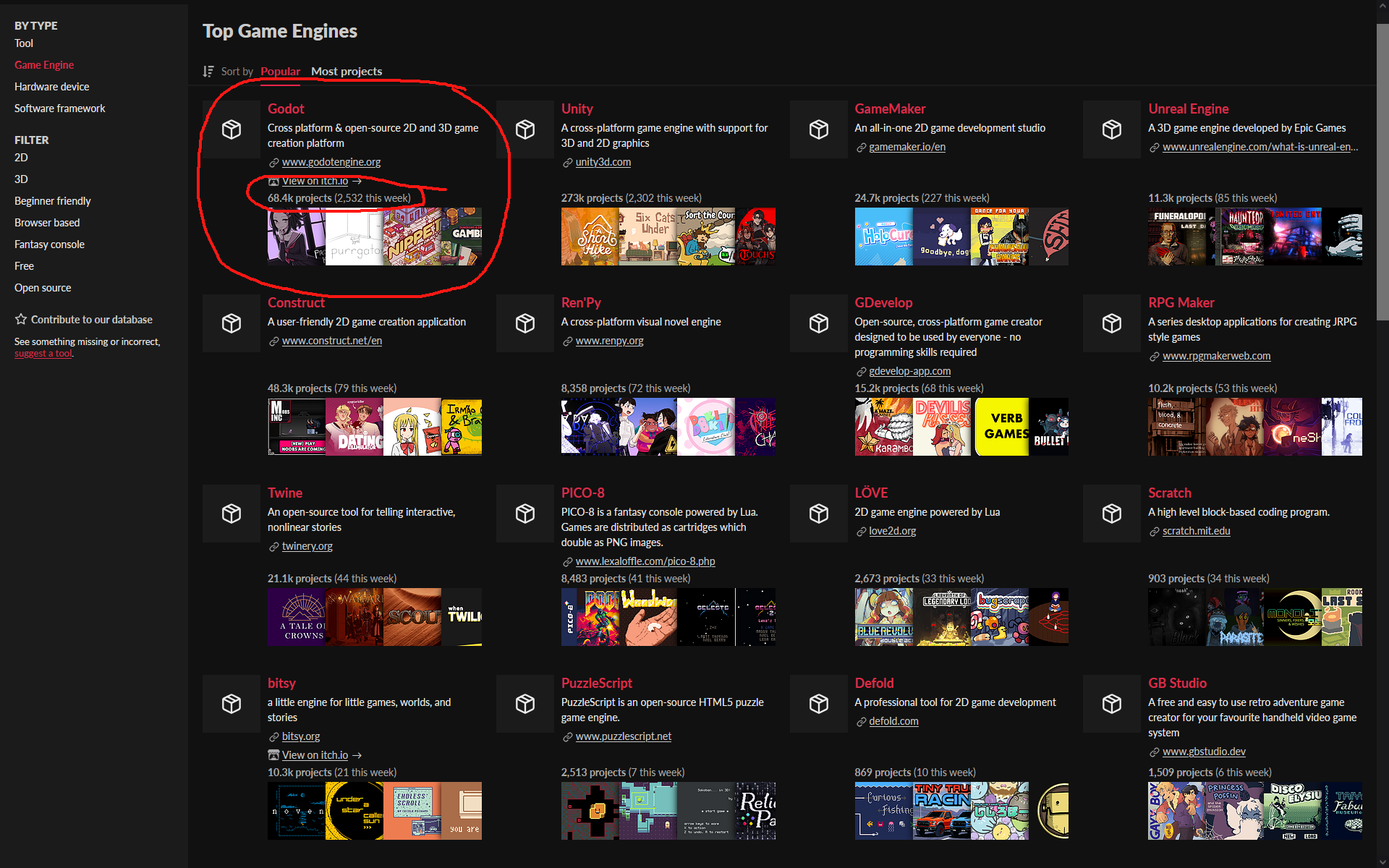The width and height of the screenshot is (1389, 868).
Task: Switch to Most projects sorting
Action: (x=347, y=72)
